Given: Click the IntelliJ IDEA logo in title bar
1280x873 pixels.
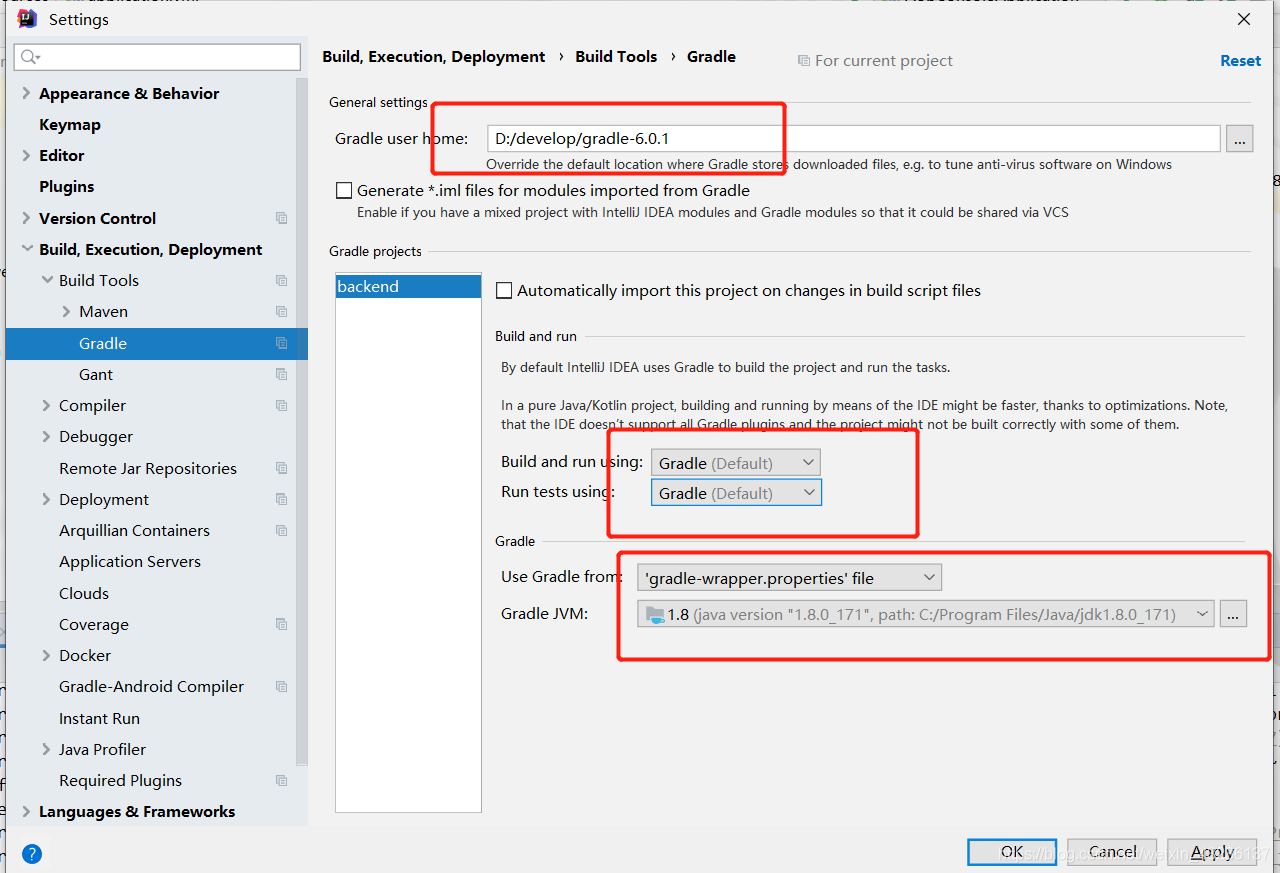Looking at the screenshot, I should [27, 19].
